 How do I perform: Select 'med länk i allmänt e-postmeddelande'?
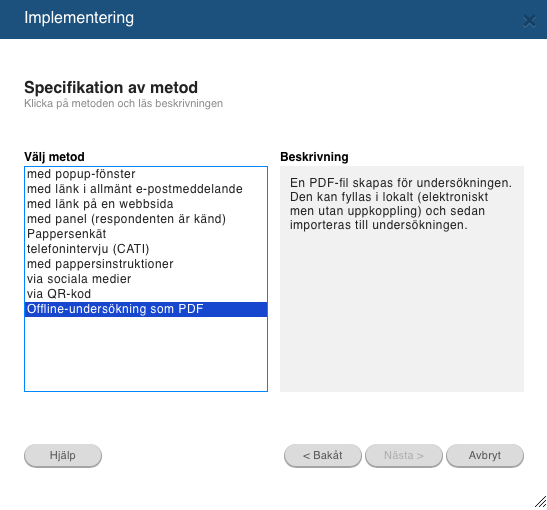click(x=146, y=189)
